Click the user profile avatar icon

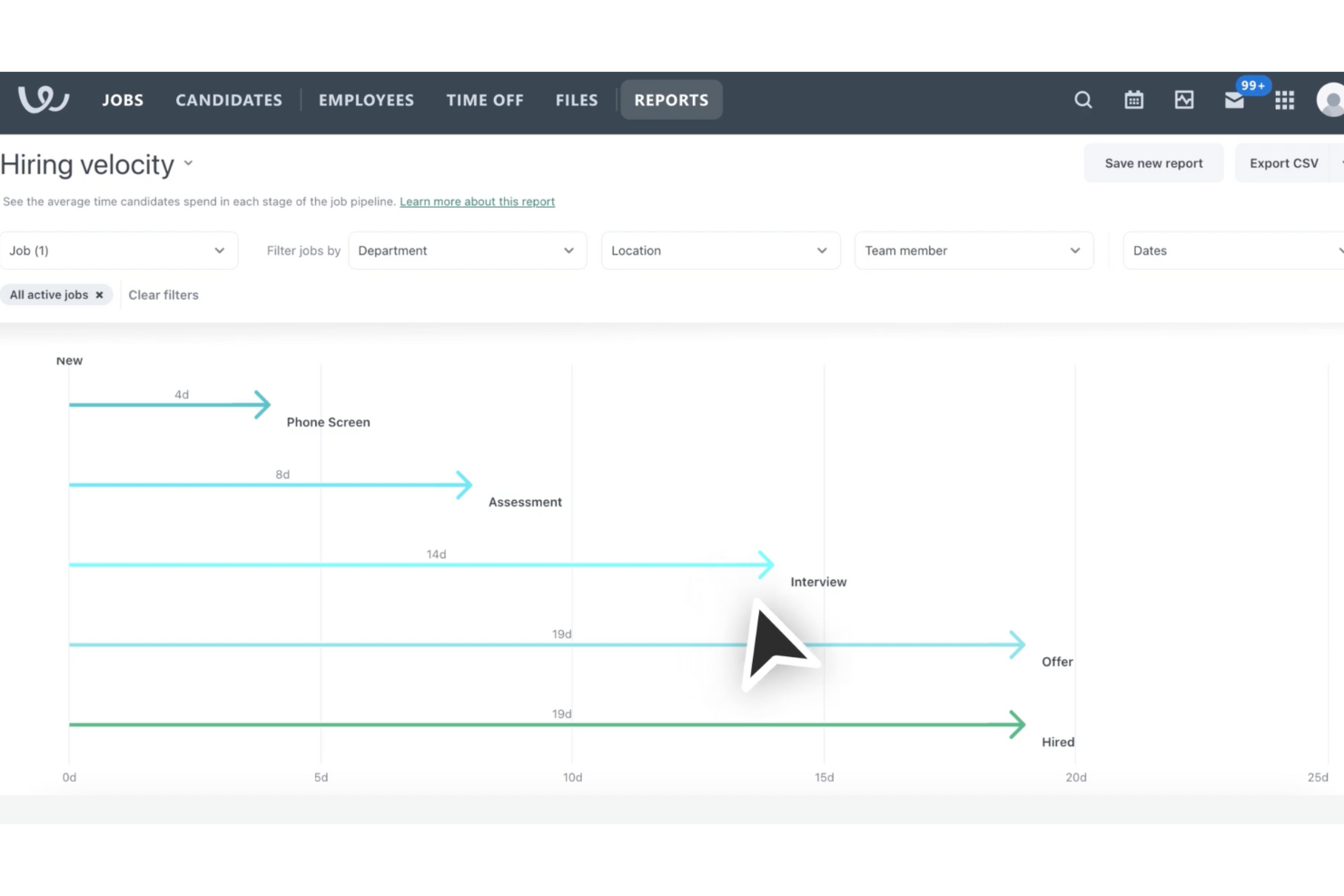pyautogui.click(x=1329, y=100)
